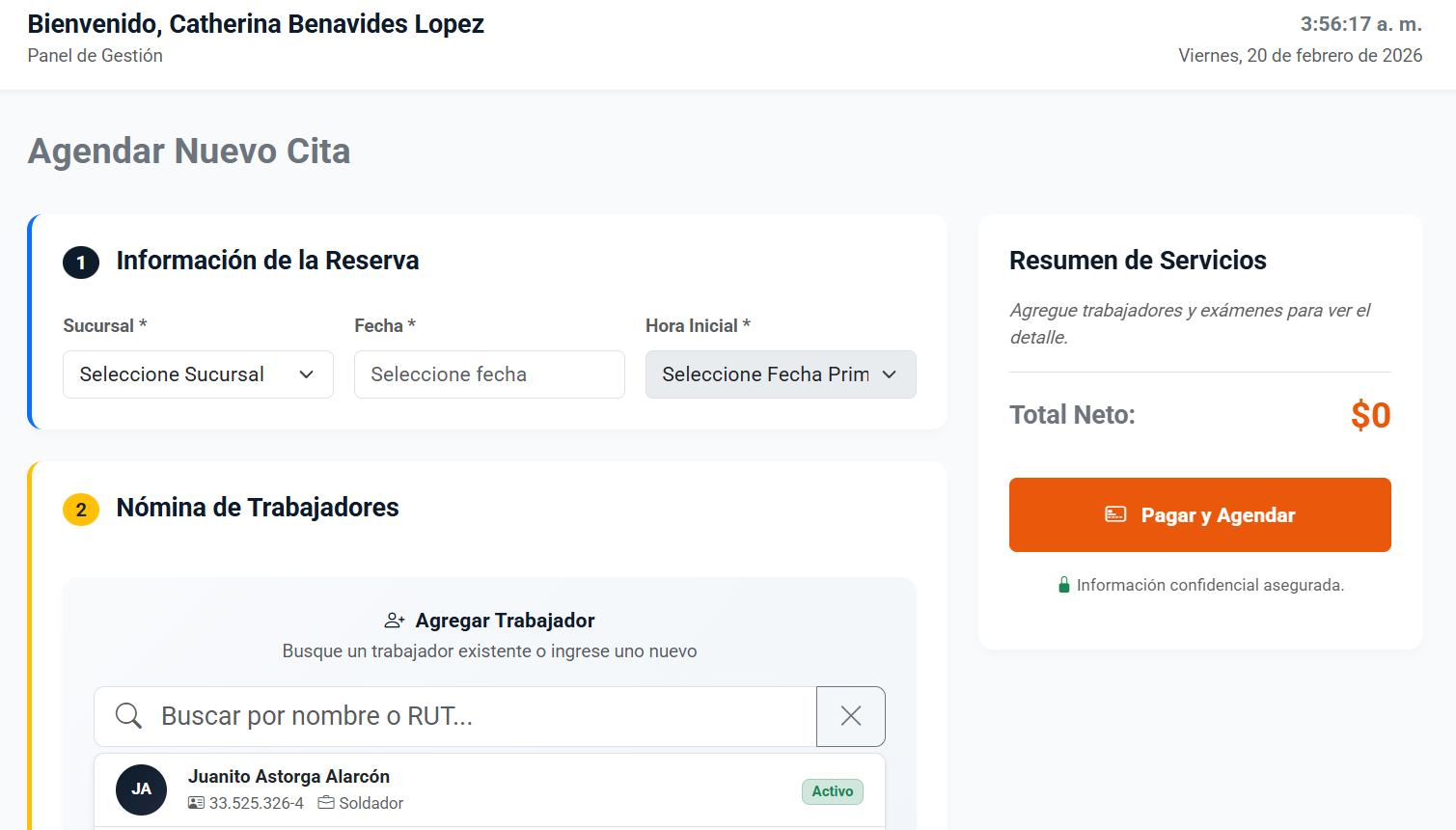Click the magnifying glass search icon
This screenshot has height=830, width=1456.
(x=128, y=716)
